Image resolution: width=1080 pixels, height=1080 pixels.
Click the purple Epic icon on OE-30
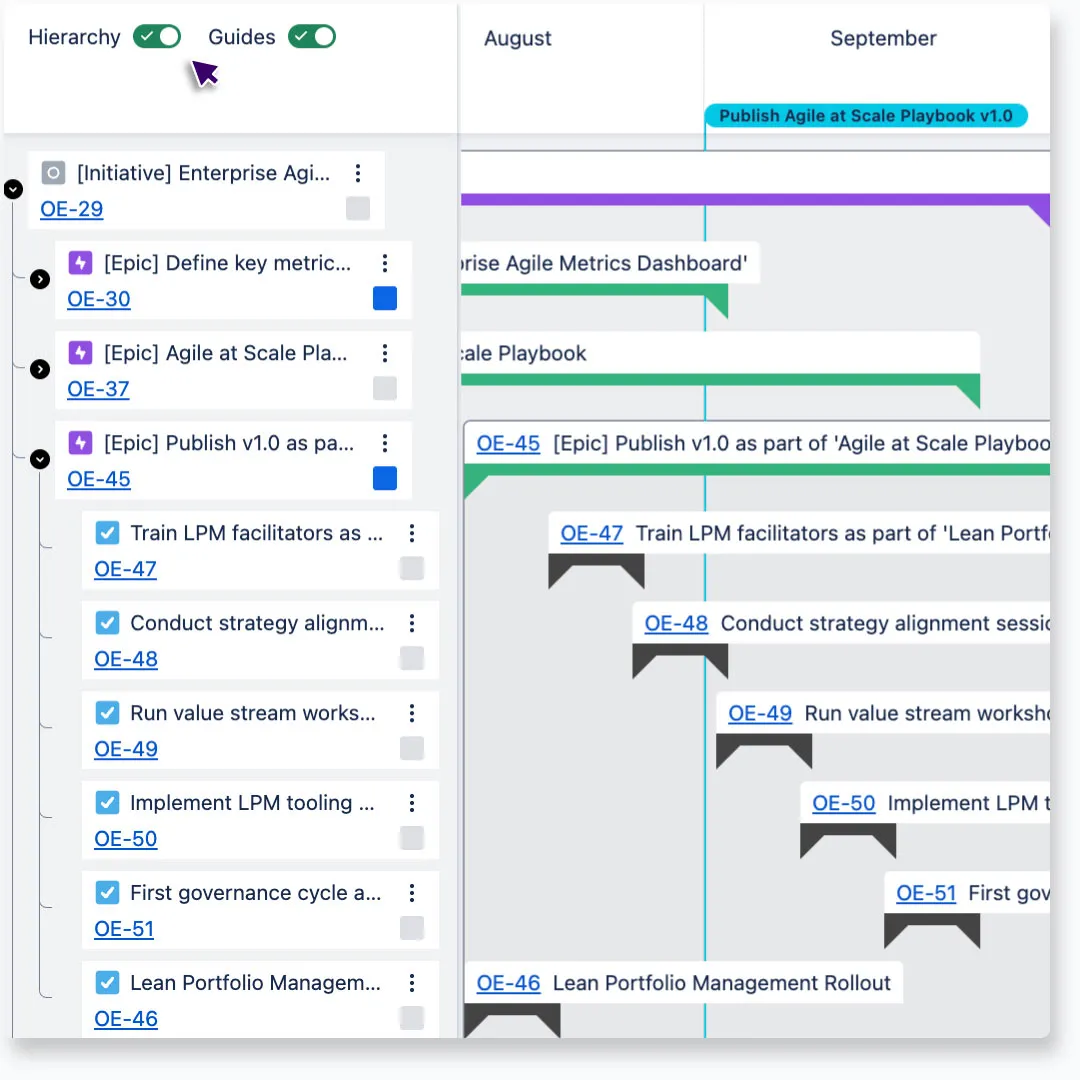(80, 263)
